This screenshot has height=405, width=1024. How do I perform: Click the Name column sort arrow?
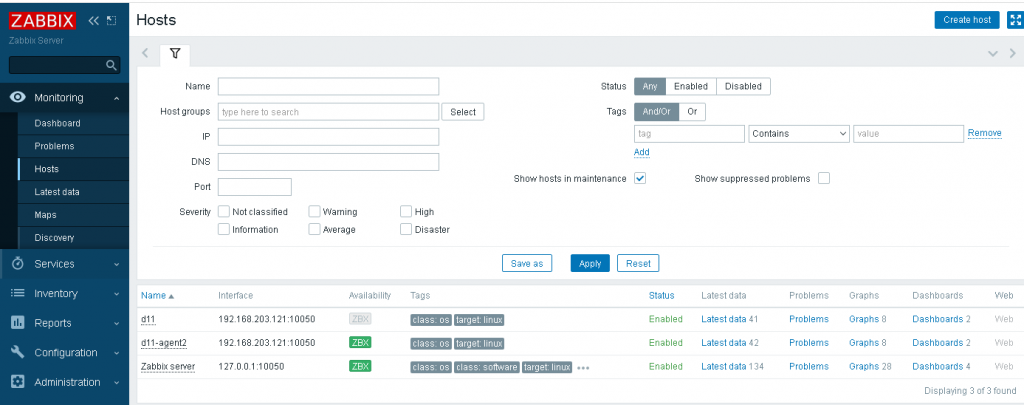171,296
